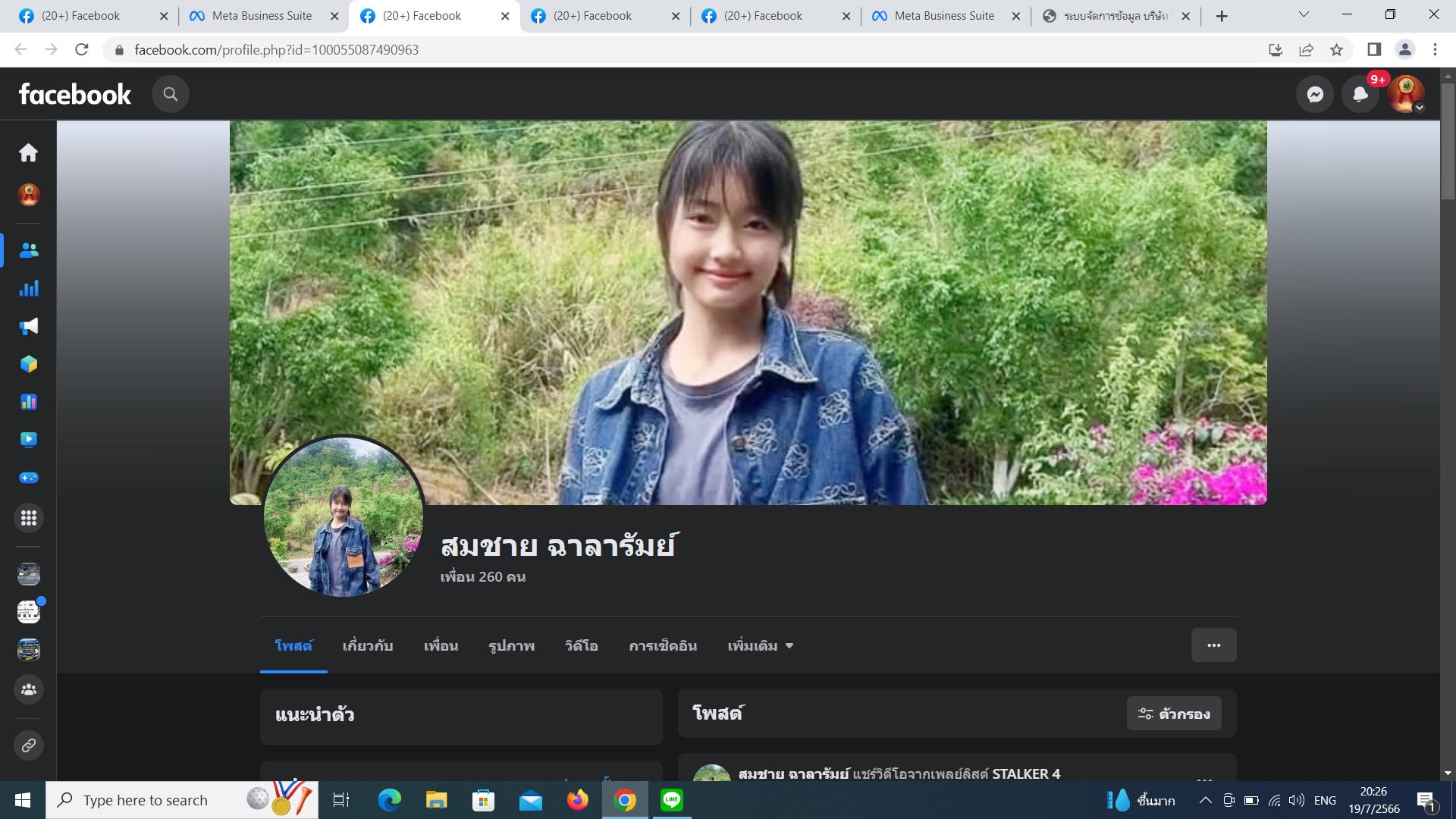Viewport: 1456px width, 819px height.
Task: Click the ตัวกรอง filter button
Action: click(1173, 714)
